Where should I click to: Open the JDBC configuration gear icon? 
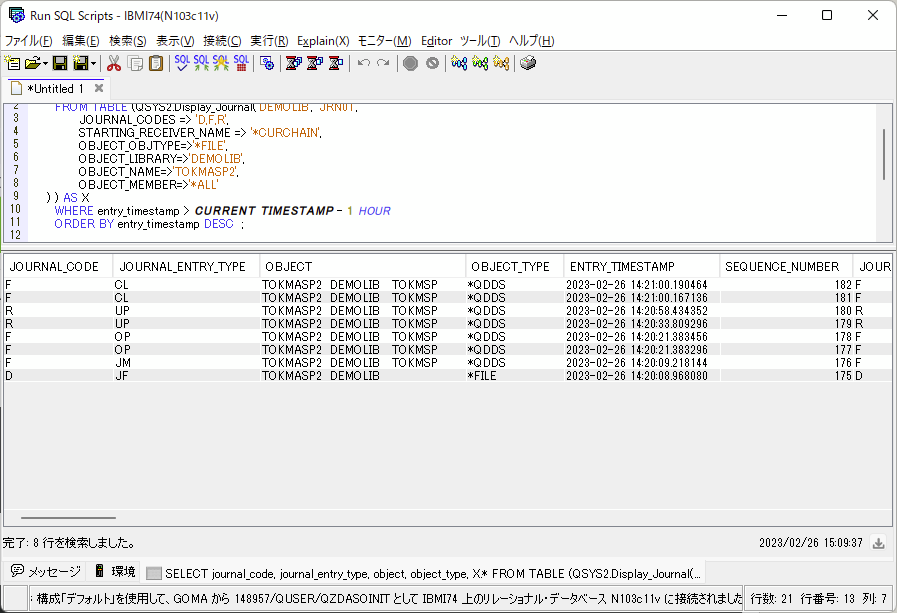click(266, 63)
